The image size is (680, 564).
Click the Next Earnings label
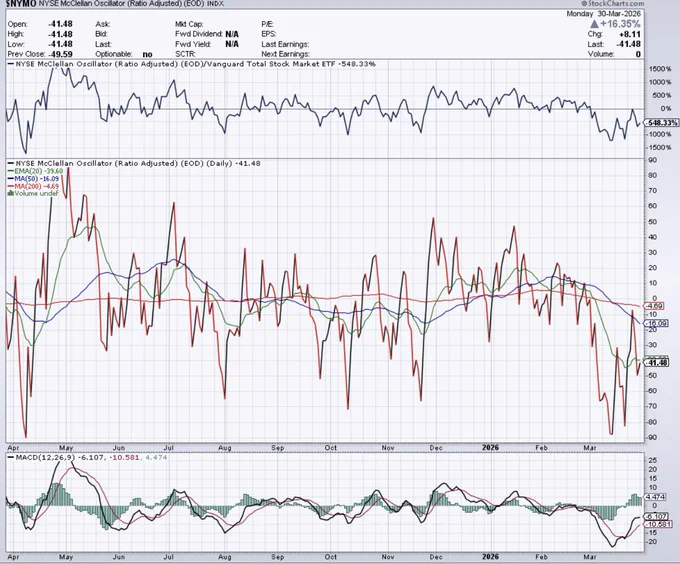tap(285, 54)
